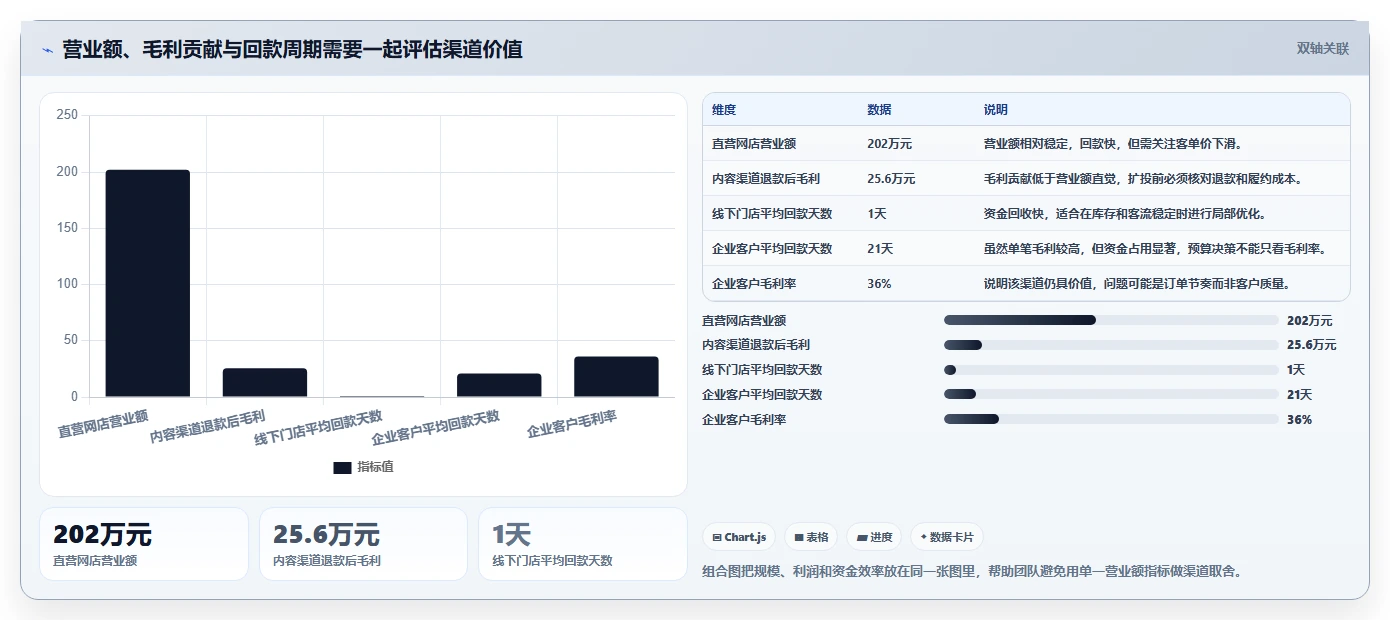The width and height of the screenshot is (1390, 620).
Task: Click the 指标值 legend label
Action: tap(376, 467)
